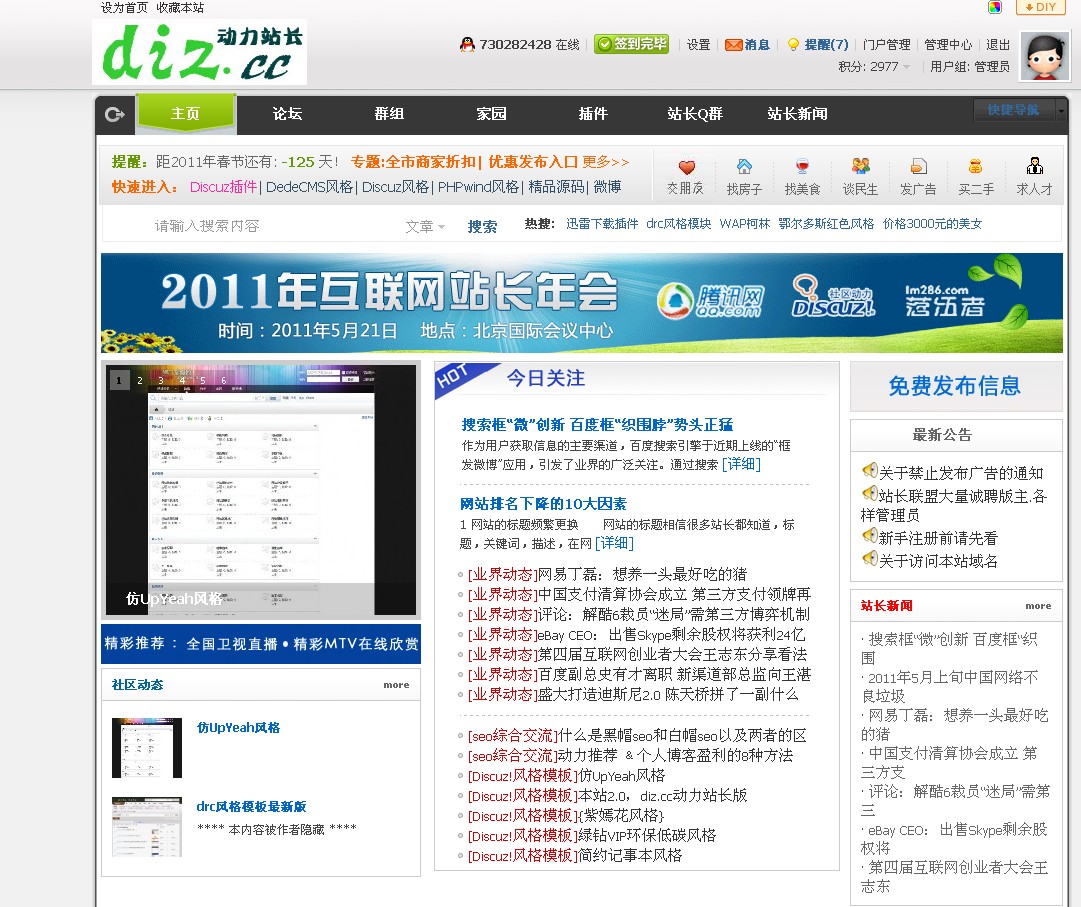This screenshot has width=1081, height=907.
Task: Click 退出 to log out
Action: tap(998, 45)
